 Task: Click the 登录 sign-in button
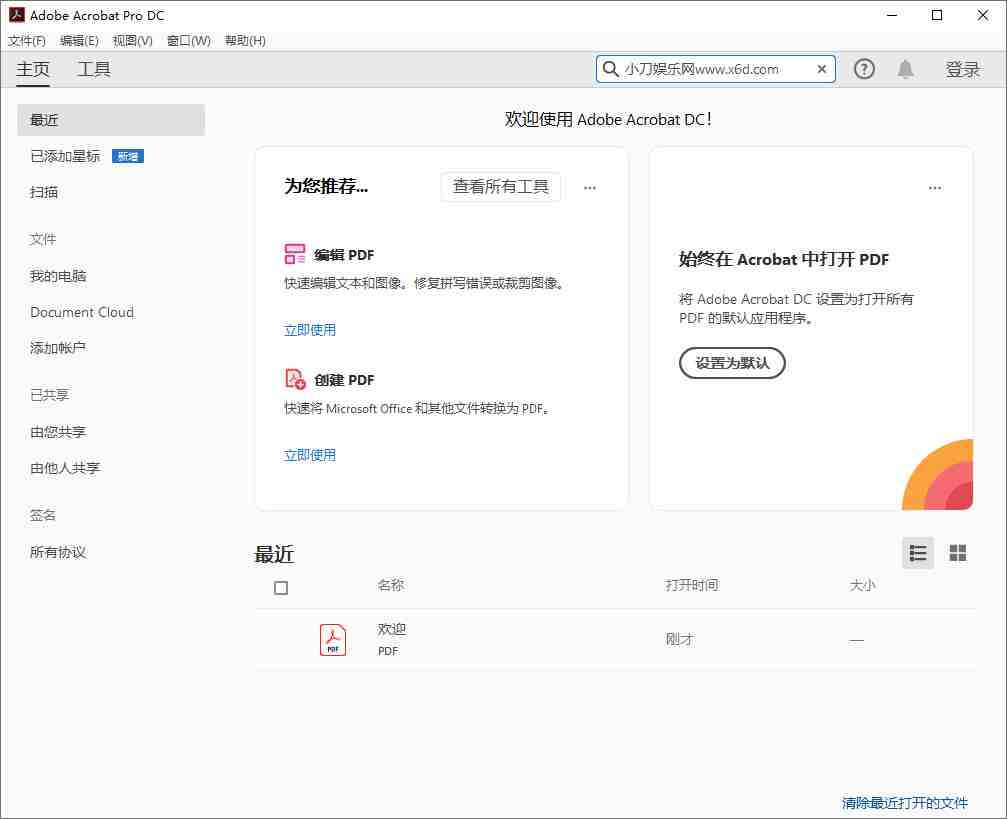(x=962, y=69)
